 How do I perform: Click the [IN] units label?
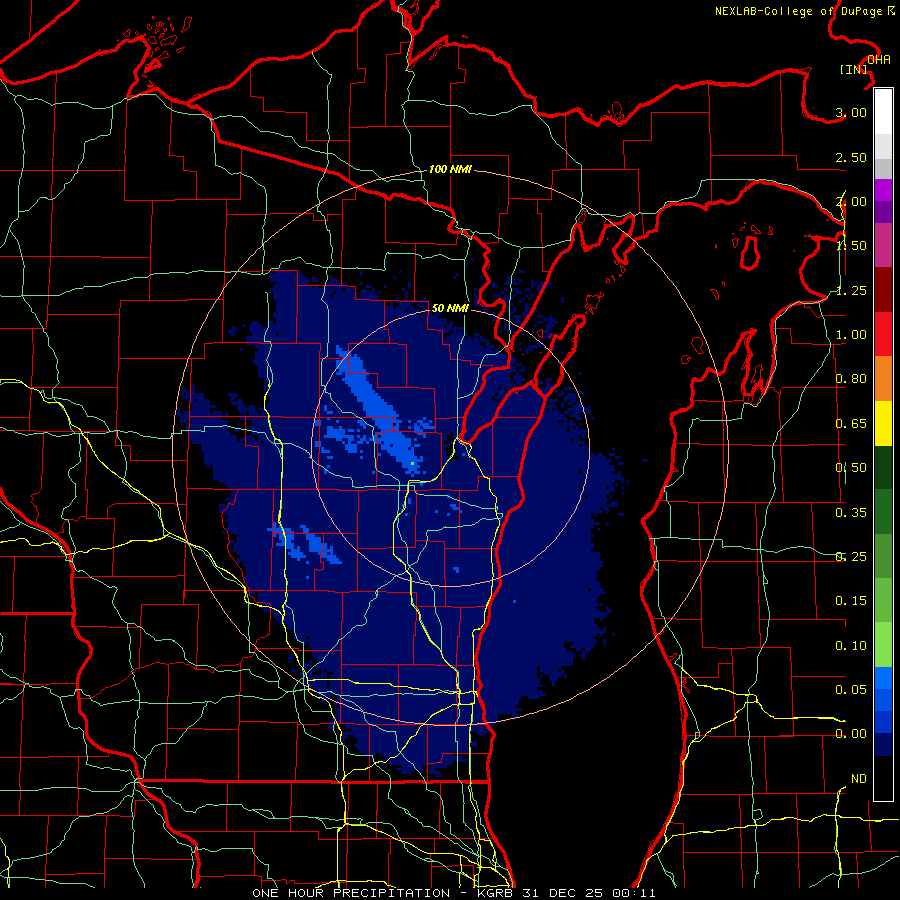(854, 69)
